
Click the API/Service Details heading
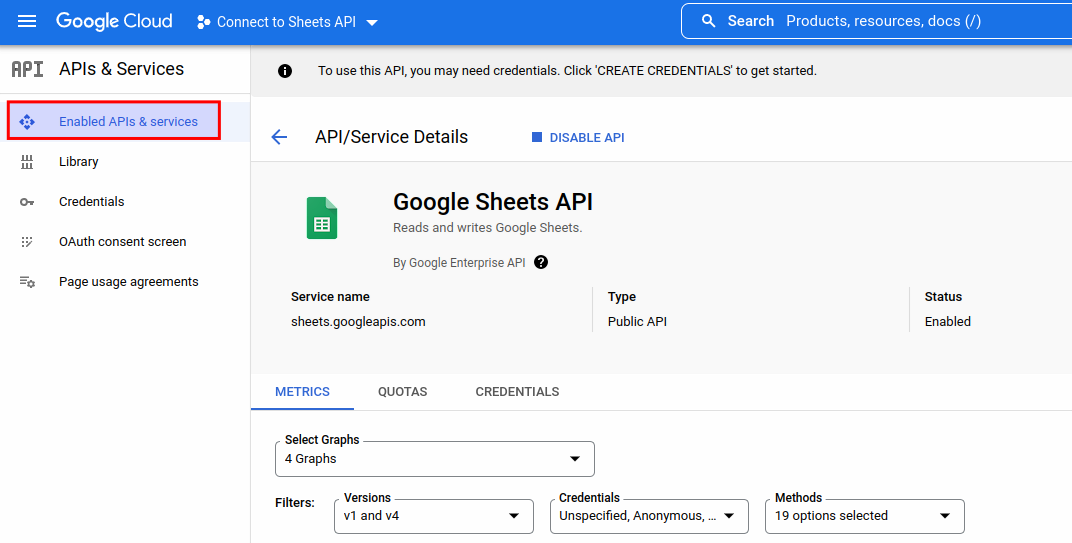[392, 137]
